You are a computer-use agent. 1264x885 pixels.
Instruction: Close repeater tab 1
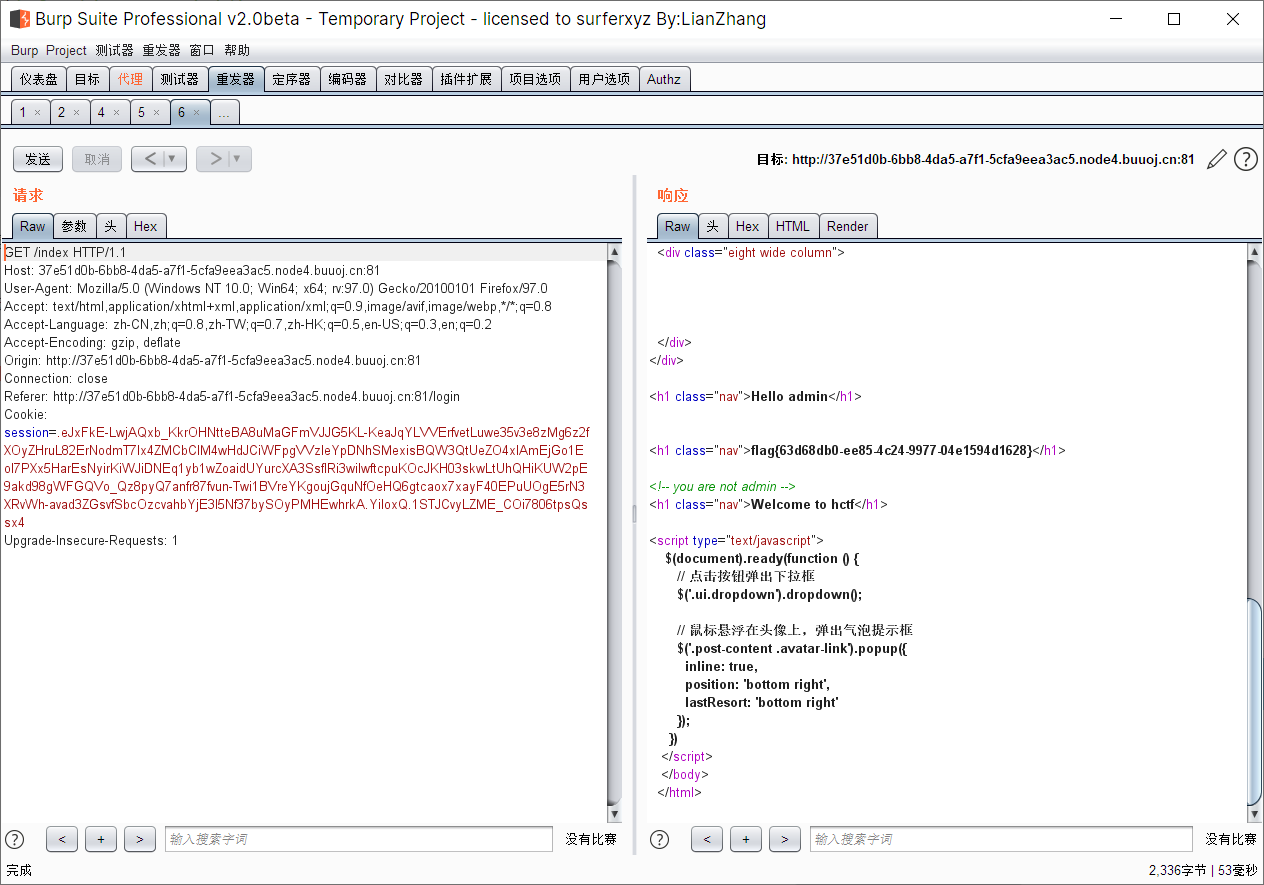[38, 113]
